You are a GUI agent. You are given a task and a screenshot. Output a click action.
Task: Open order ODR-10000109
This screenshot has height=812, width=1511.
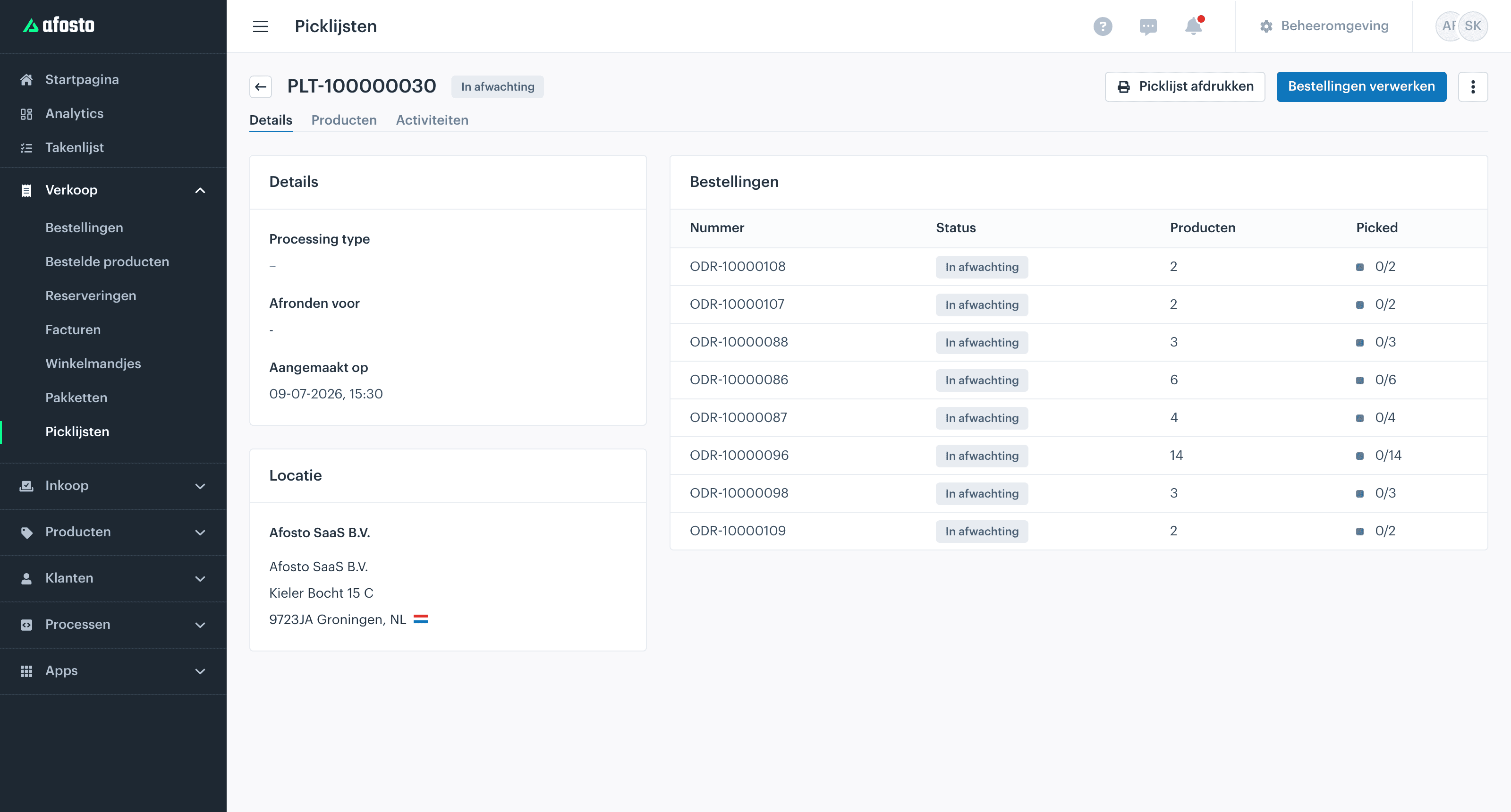(737, 531)
